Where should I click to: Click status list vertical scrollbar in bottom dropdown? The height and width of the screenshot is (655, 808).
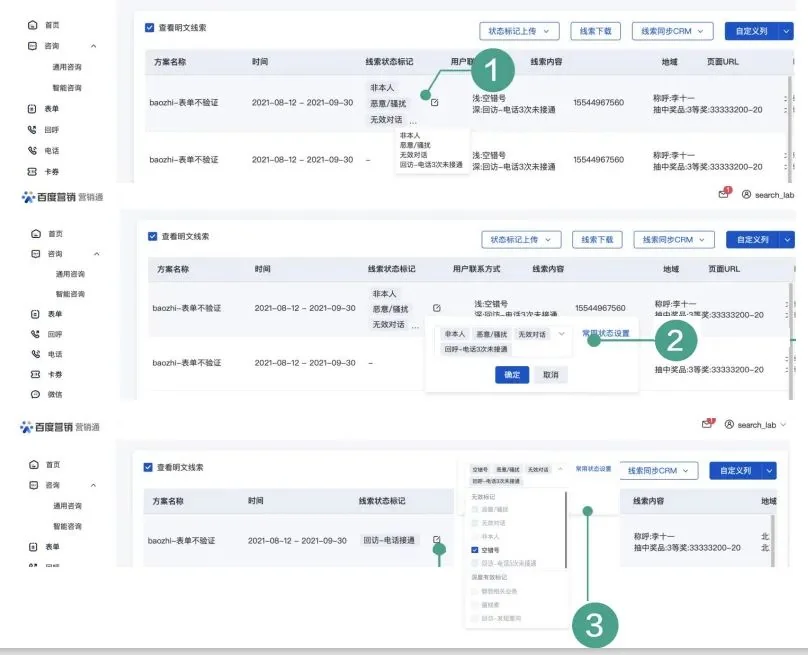point(566,530)
